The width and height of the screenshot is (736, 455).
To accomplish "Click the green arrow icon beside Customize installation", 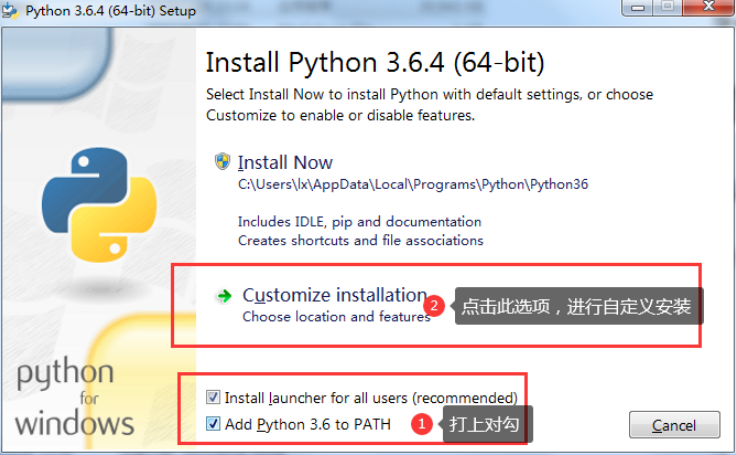I will [224, 296].
